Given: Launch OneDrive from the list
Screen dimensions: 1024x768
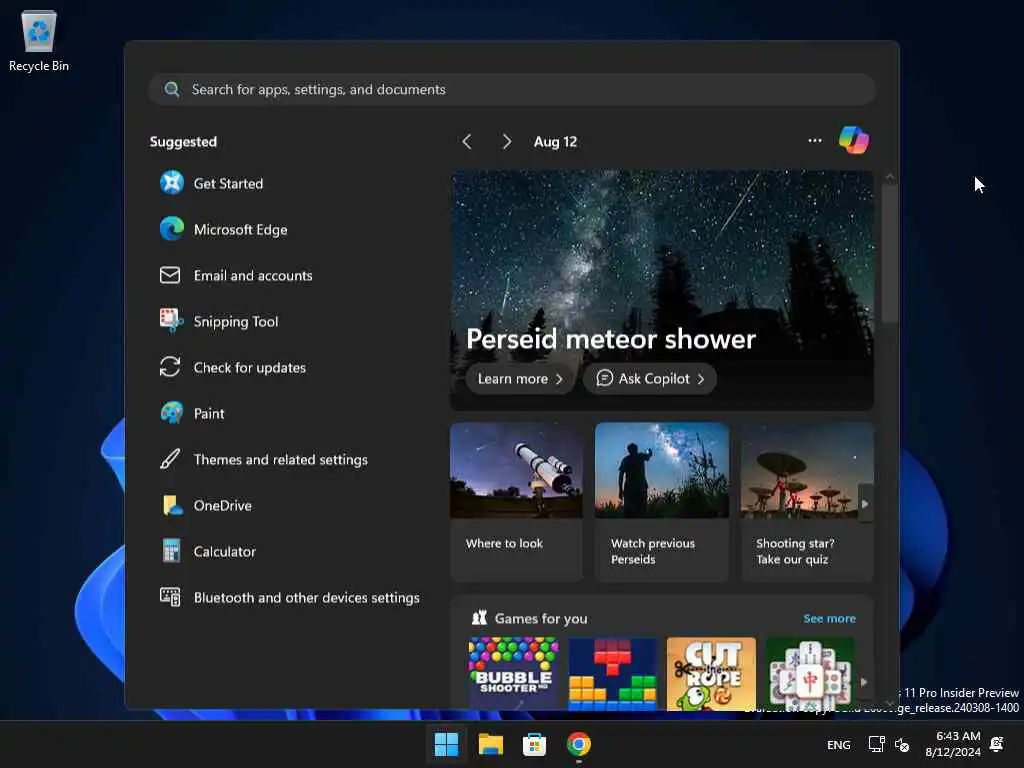Looking at the screenshot, I should tap(205, 505).
